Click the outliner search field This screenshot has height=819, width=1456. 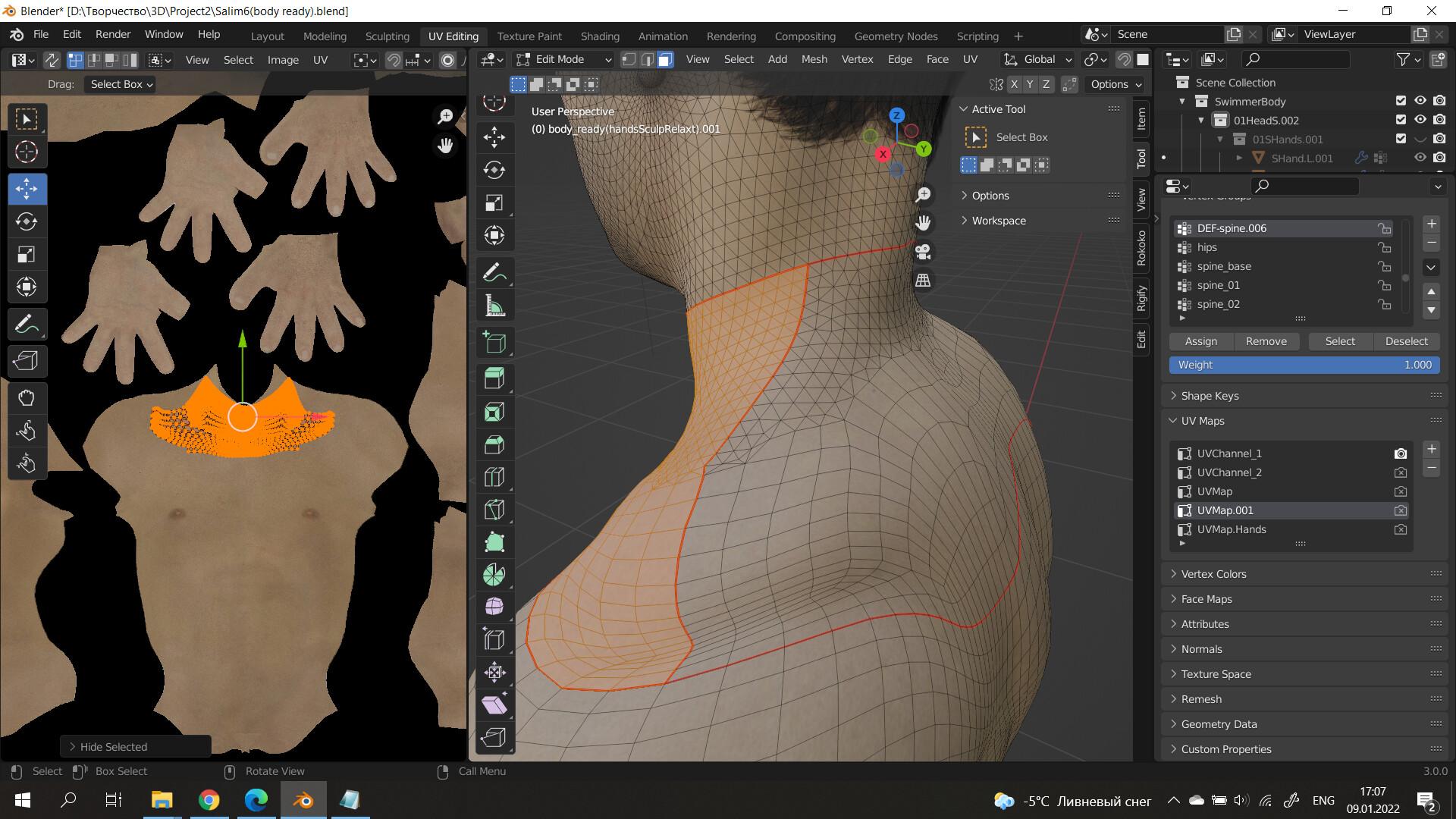pos(1295,59)
